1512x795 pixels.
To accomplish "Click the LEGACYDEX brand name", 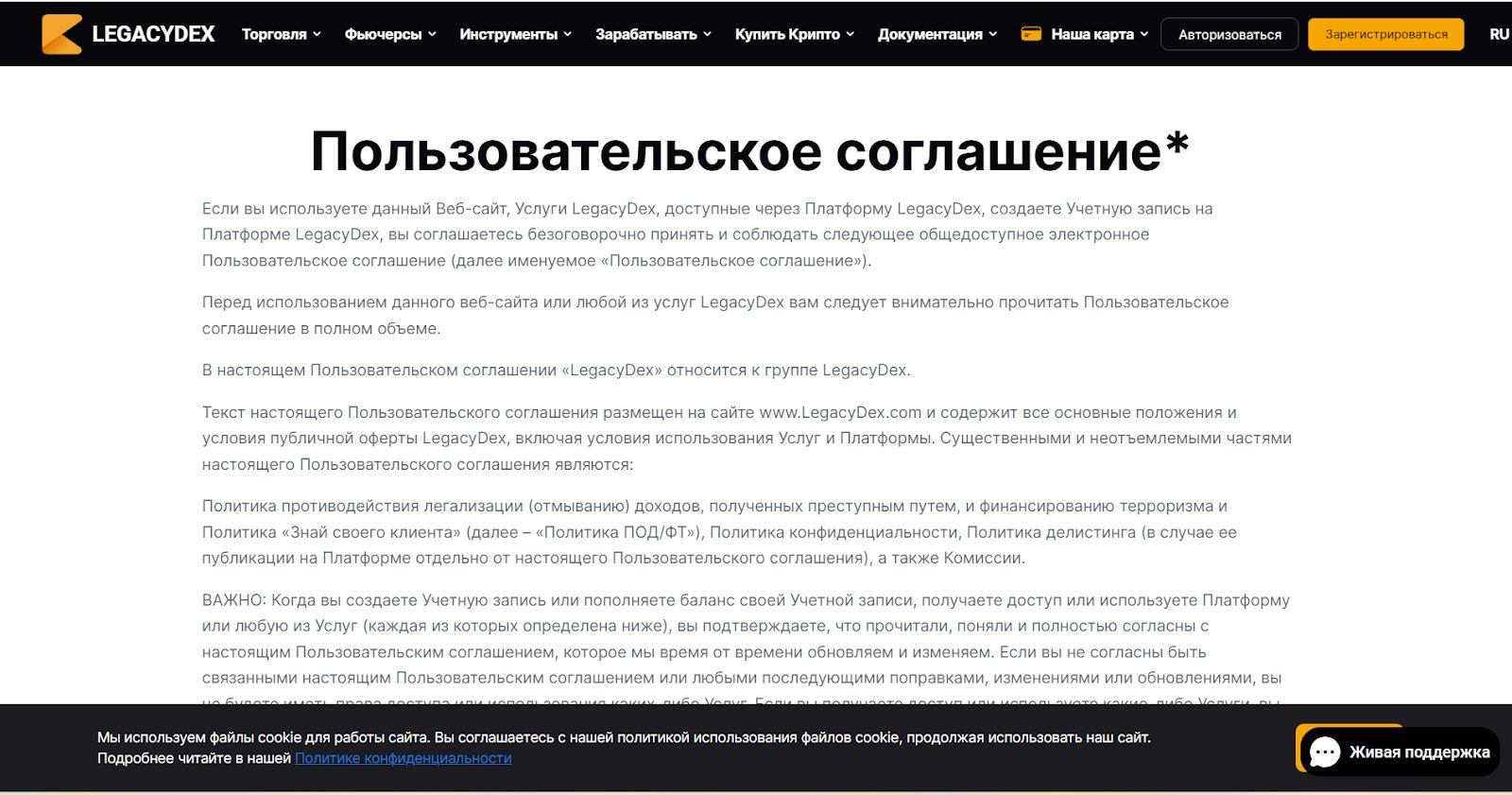I will pos(153,34).
